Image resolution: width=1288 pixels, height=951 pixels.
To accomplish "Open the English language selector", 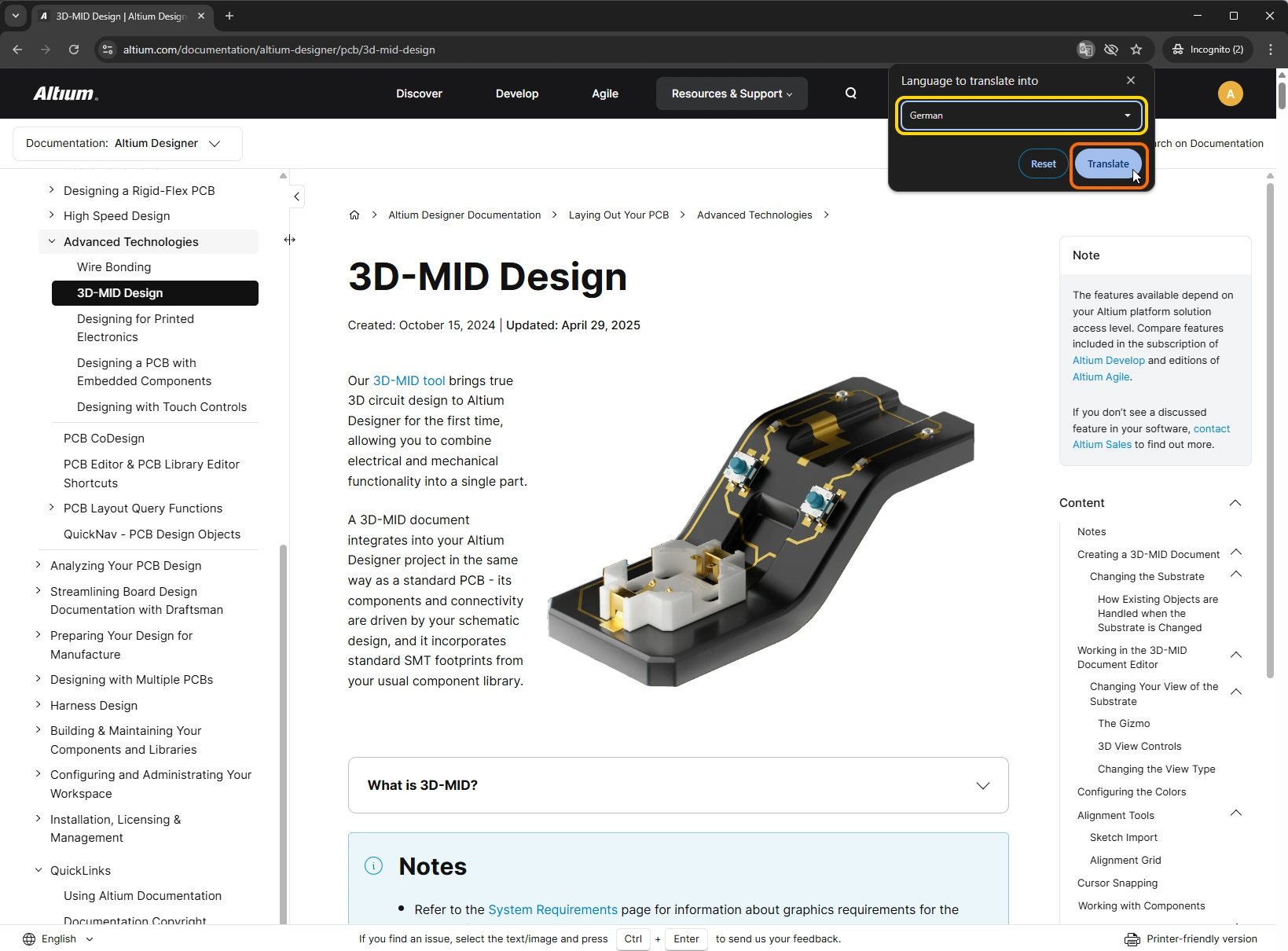I will pos(58,939).
